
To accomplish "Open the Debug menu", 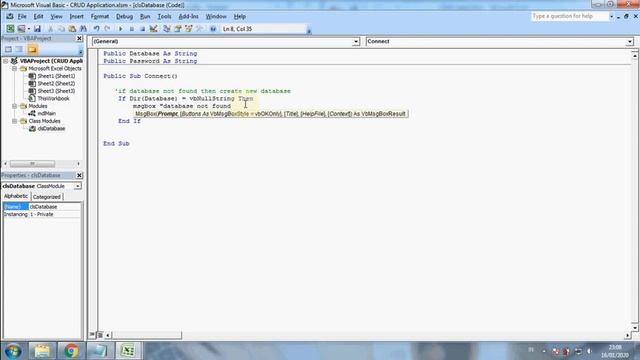I will pyautogui.click(x=124, y=16).
